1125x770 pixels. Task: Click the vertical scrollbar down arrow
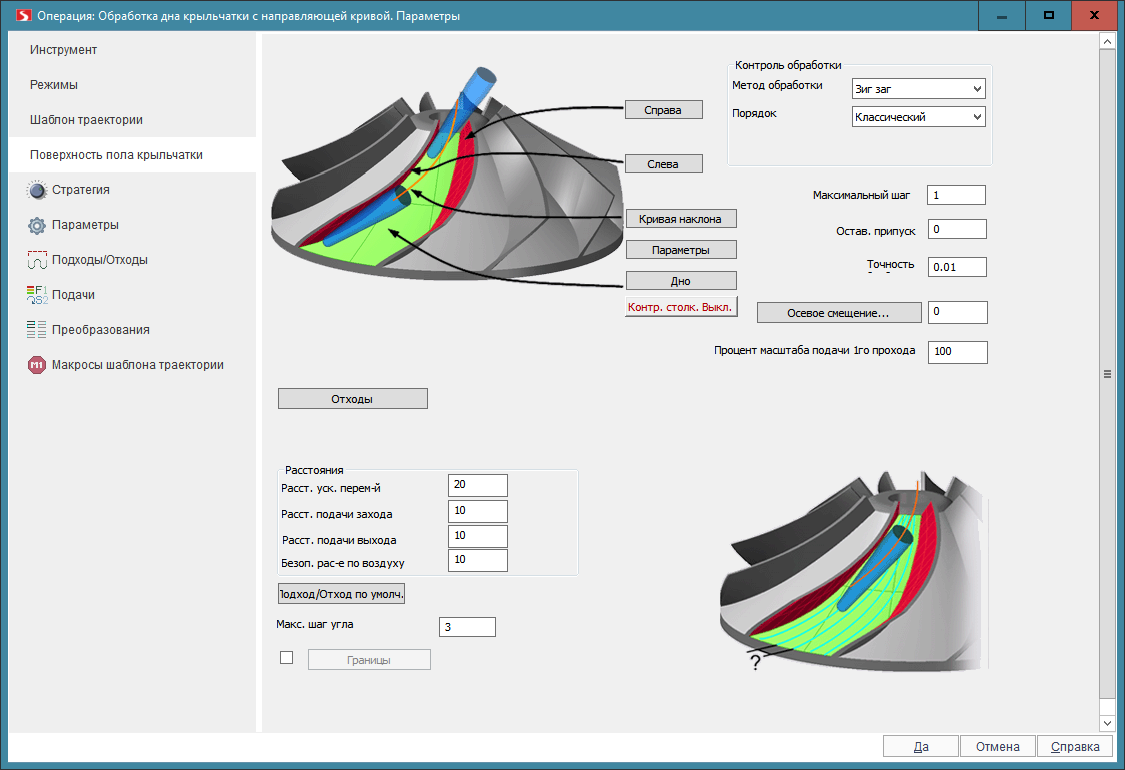coord(1107,723)
